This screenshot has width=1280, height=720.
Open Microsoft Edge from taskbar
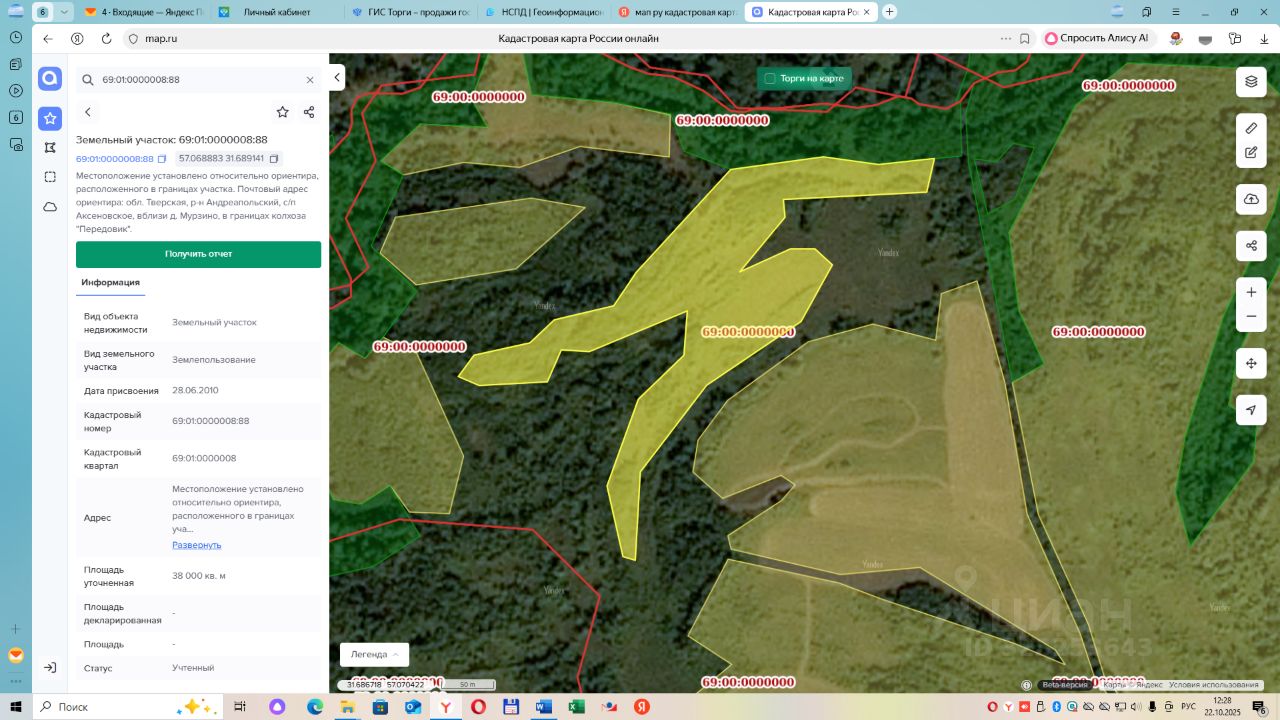tap(314, 706)
